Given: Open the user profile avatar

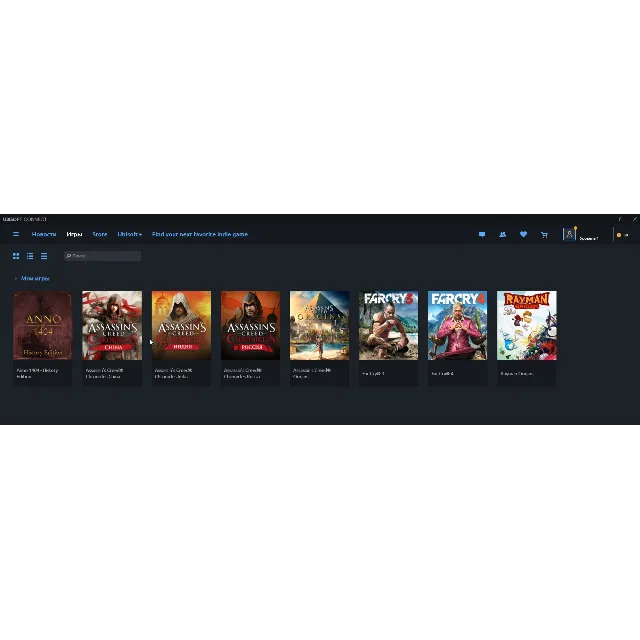Looking at the screenshot, I should [x=569, y=234].
